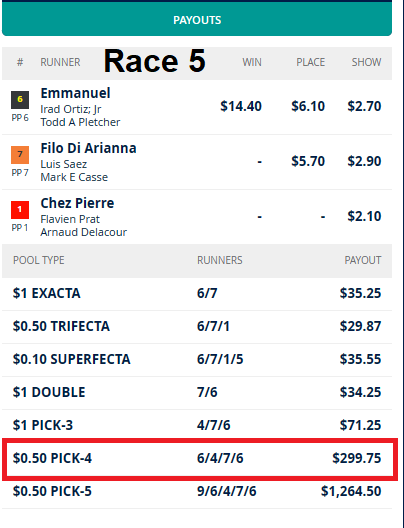
Task: Click the black number 6 saddlecloth icon
Action: click(20, 100)
